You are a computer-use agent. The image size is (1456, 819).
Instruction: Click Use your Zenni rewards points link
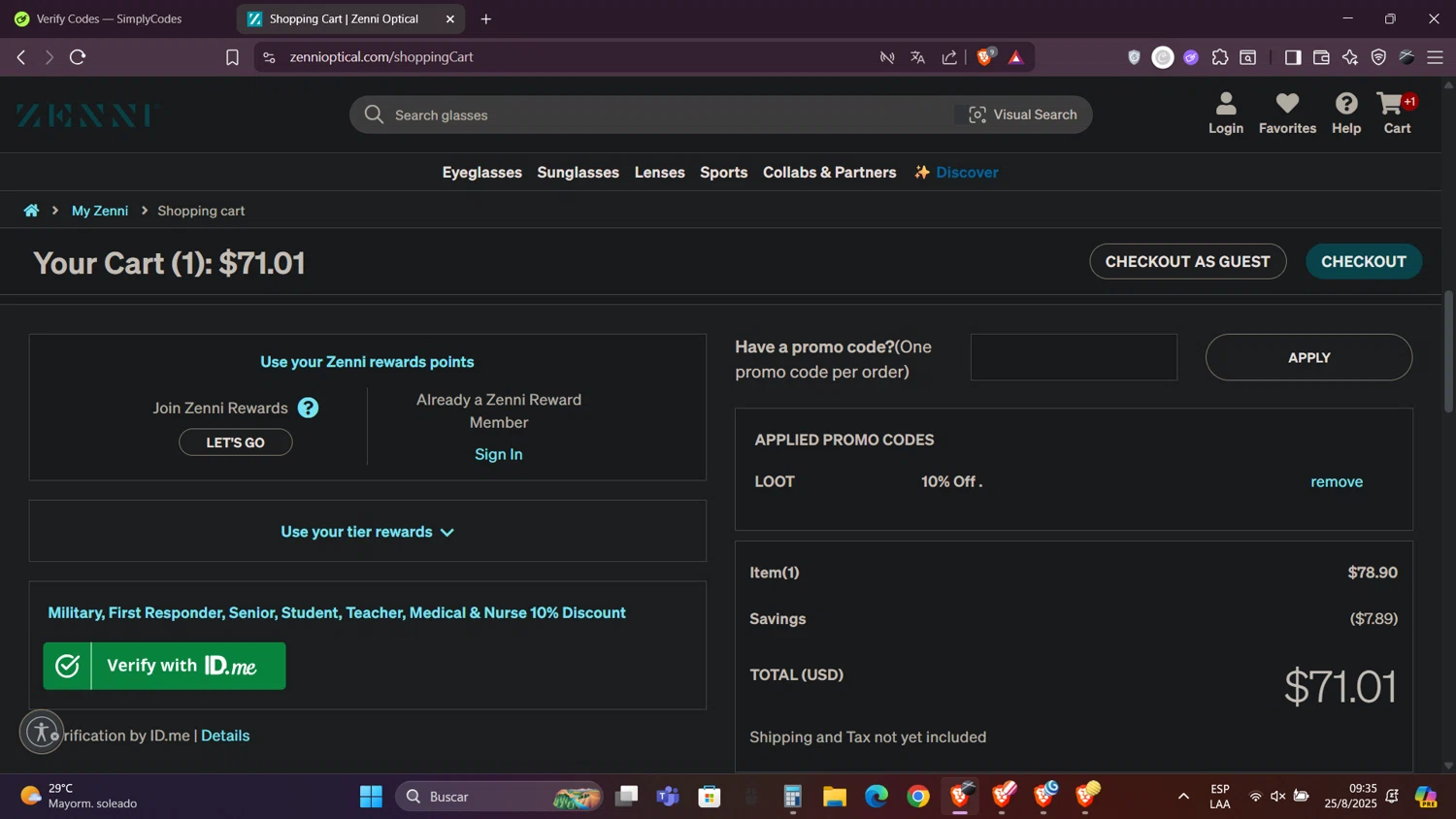[367, 362]
